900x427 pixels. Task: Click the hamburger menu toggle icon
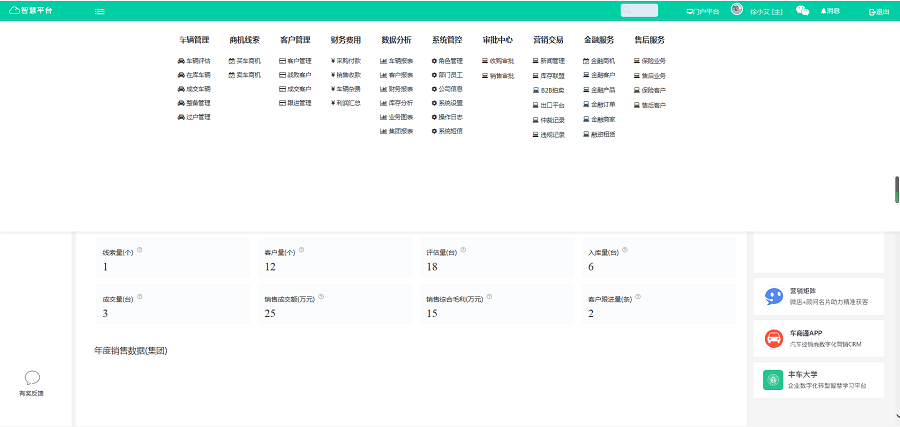tap(100, 11)
